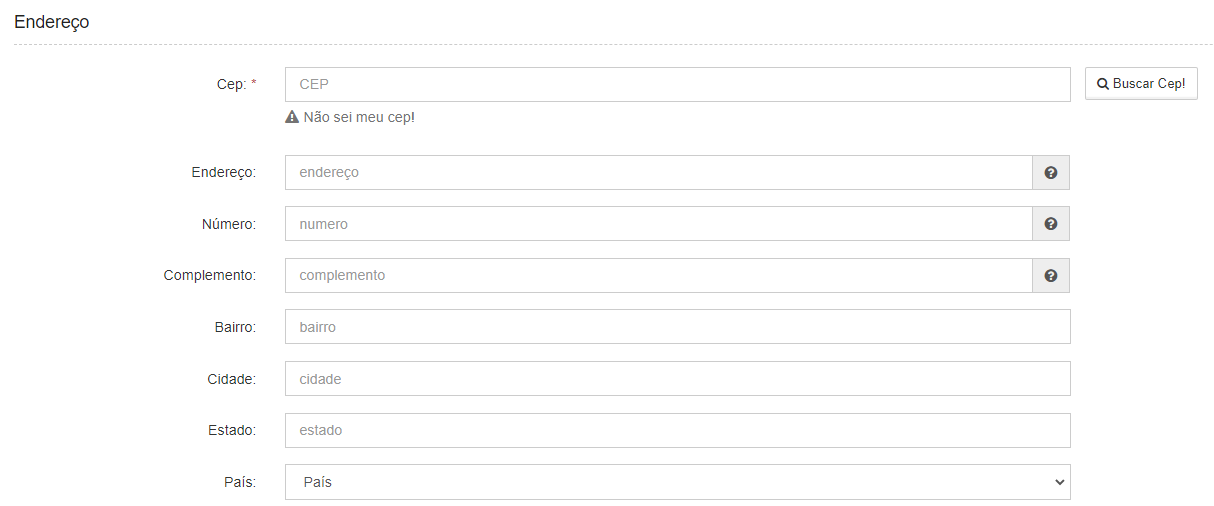Click the Buscar Cep! button

(1141, 84)
